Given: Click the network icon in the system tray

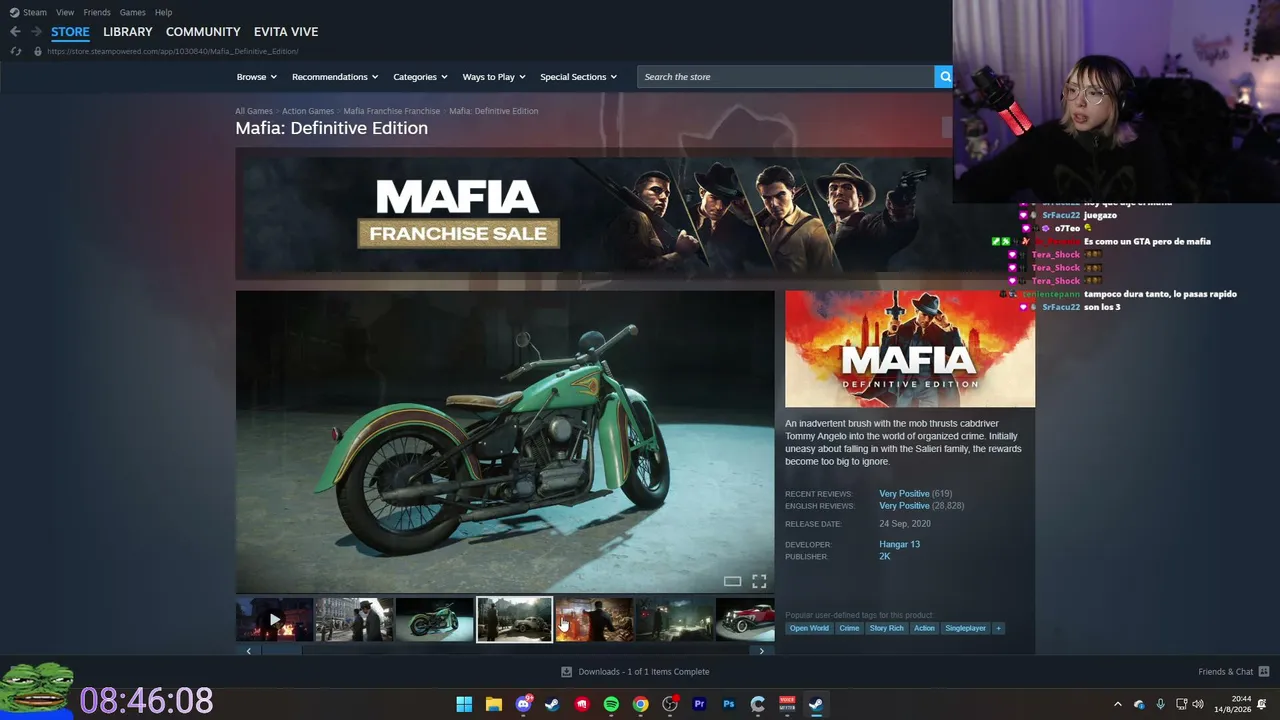Looking at the screenshot, I should [x=1180, y=704].
